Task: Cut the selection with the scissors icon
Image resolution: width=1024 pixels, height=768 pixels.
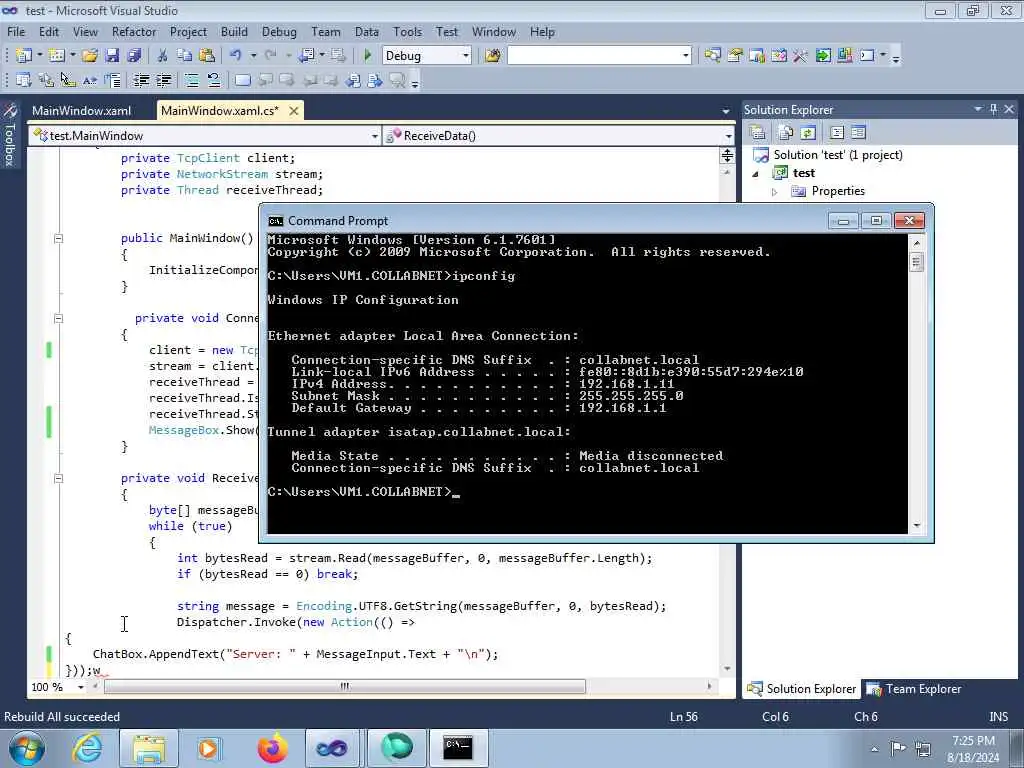Action: coord(163,56)
